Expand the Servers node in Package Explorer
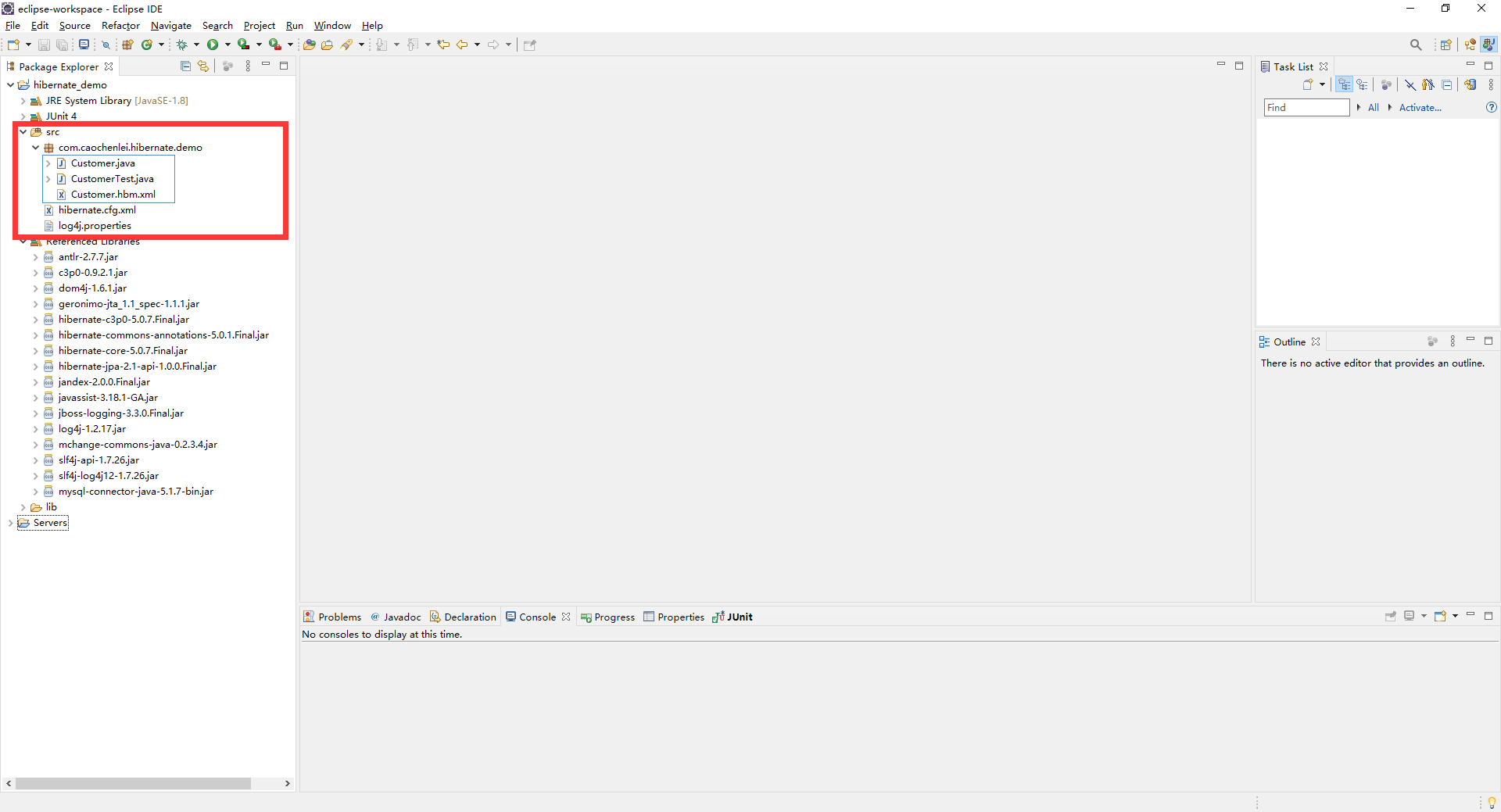This screenshot has width=1501, height=812. 10,523
